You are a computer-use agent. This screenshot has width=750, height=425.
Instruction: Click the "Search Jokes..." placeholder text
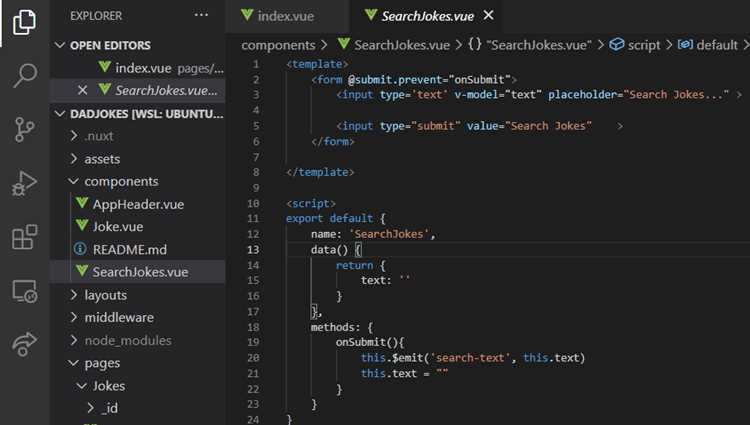pyautogui.click(x=676, y=95)
